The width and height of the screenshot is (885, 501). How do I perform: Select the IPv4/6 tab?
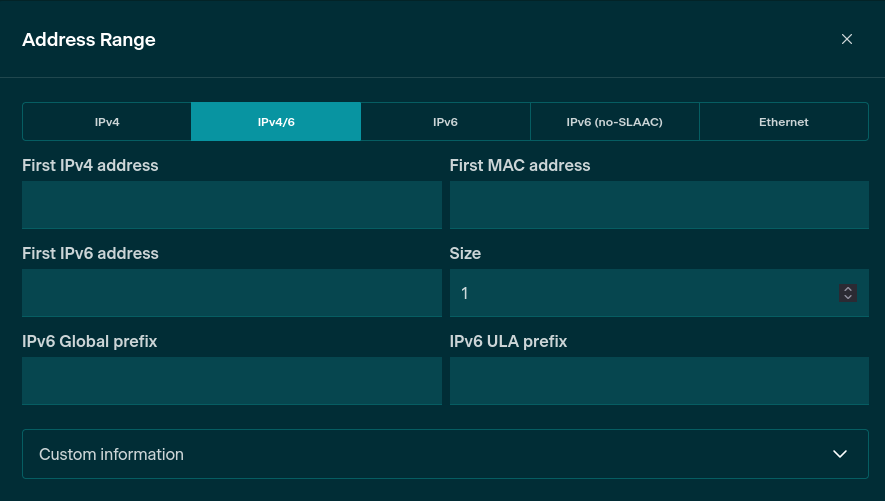click(276, 122)
